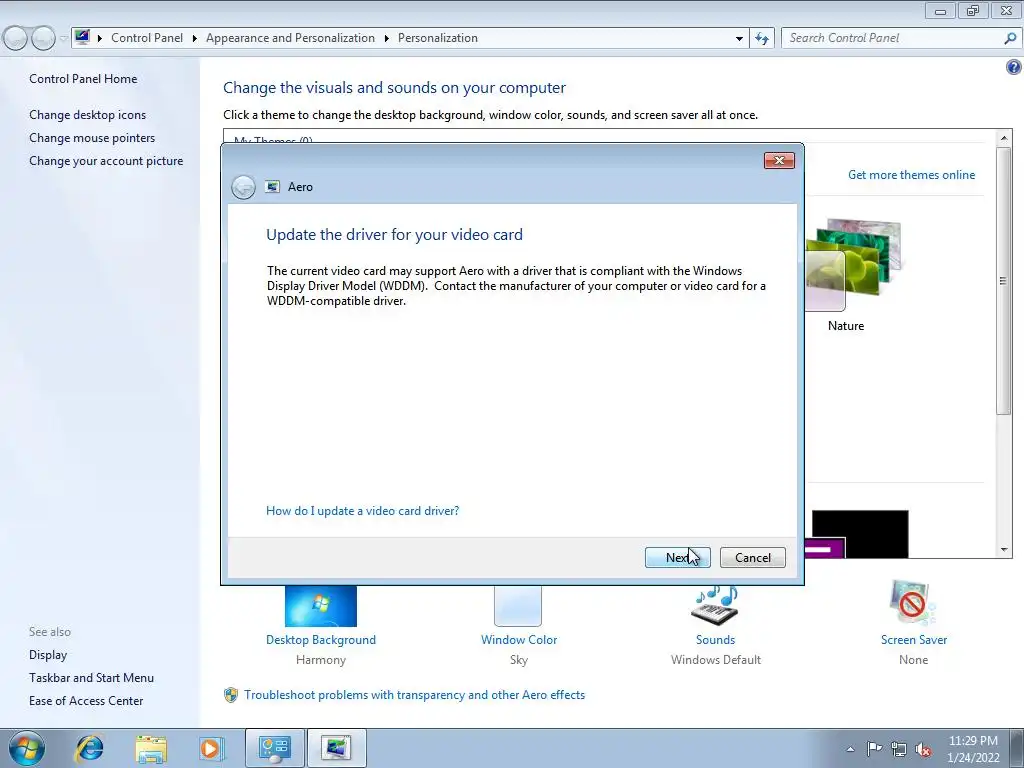The image size is (1024, 768).
Task: Open Change your account picture
Action: 106,161
